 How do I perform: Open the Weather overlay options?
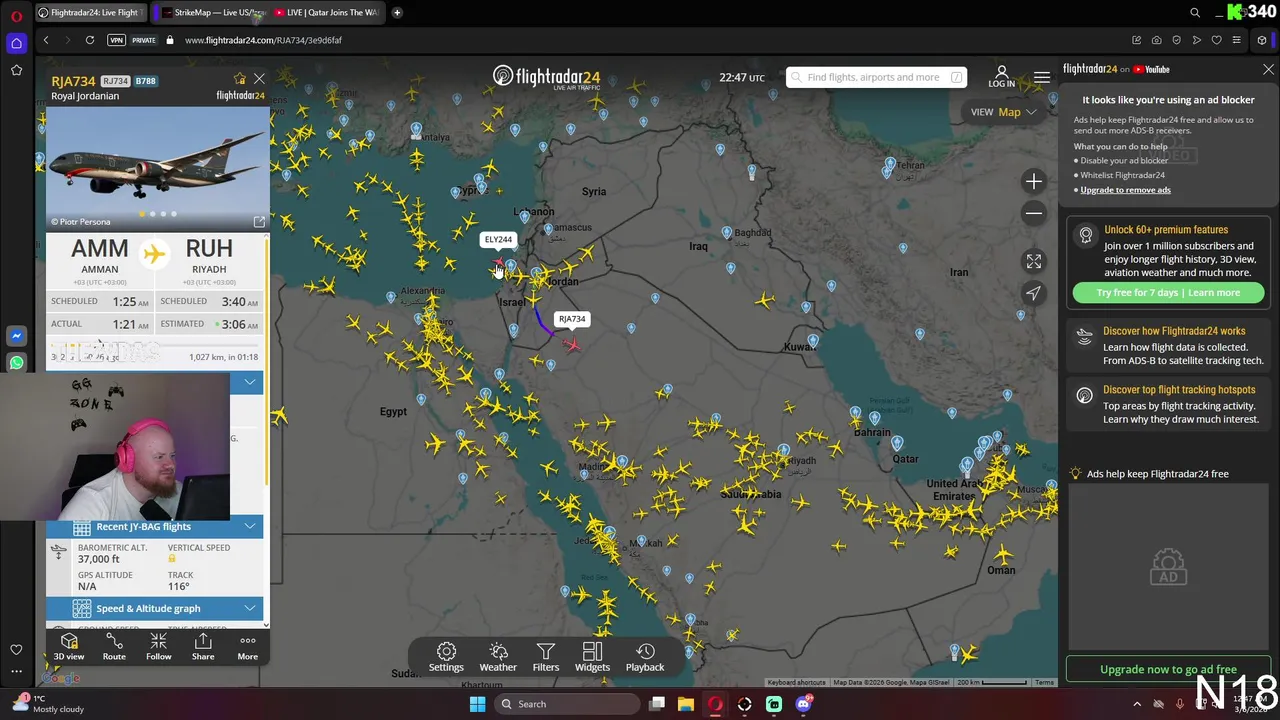(498, 657)
